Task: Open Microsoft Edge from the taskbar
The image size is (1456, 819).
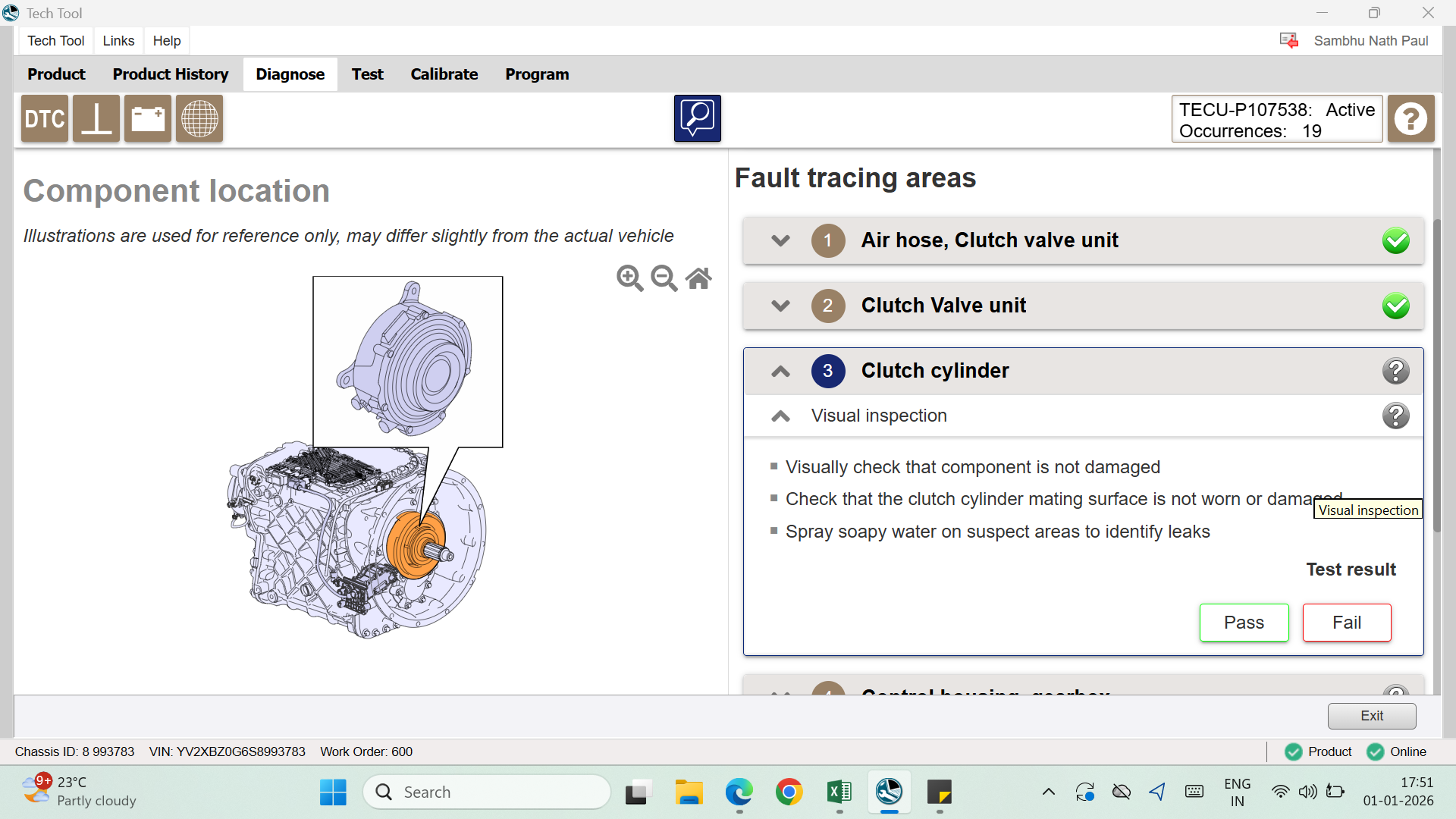Action: point(739,792)
